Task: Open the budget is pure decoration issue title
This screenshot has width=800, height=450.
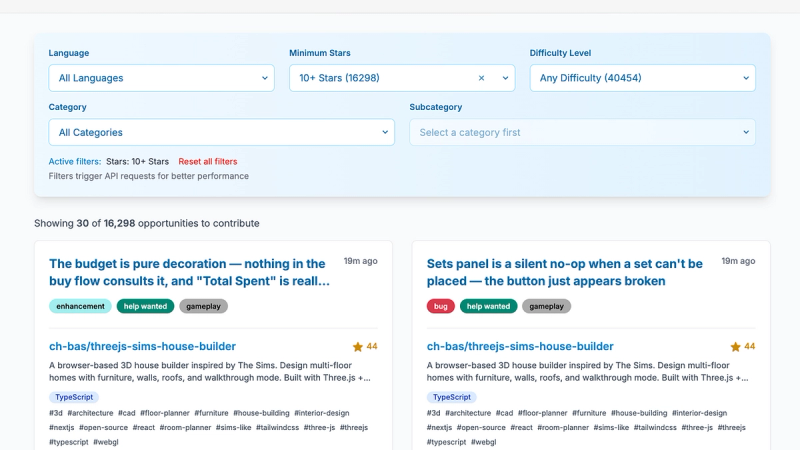Action: pos(189,272)
